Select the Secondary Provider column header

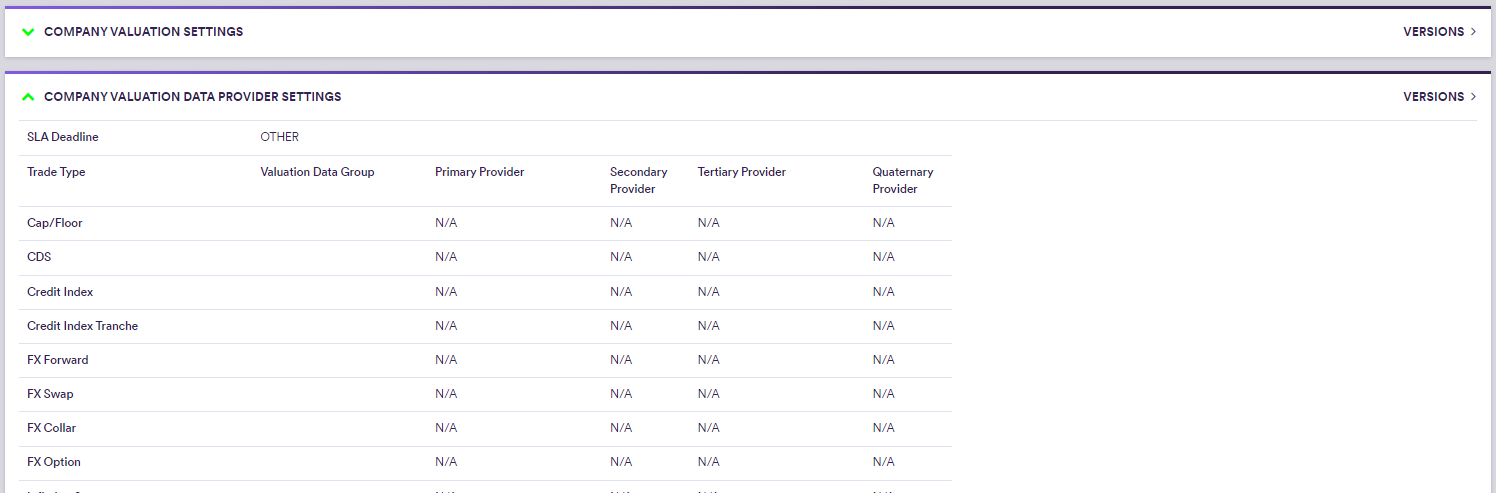pyautogui.click(x=638, y=180)
